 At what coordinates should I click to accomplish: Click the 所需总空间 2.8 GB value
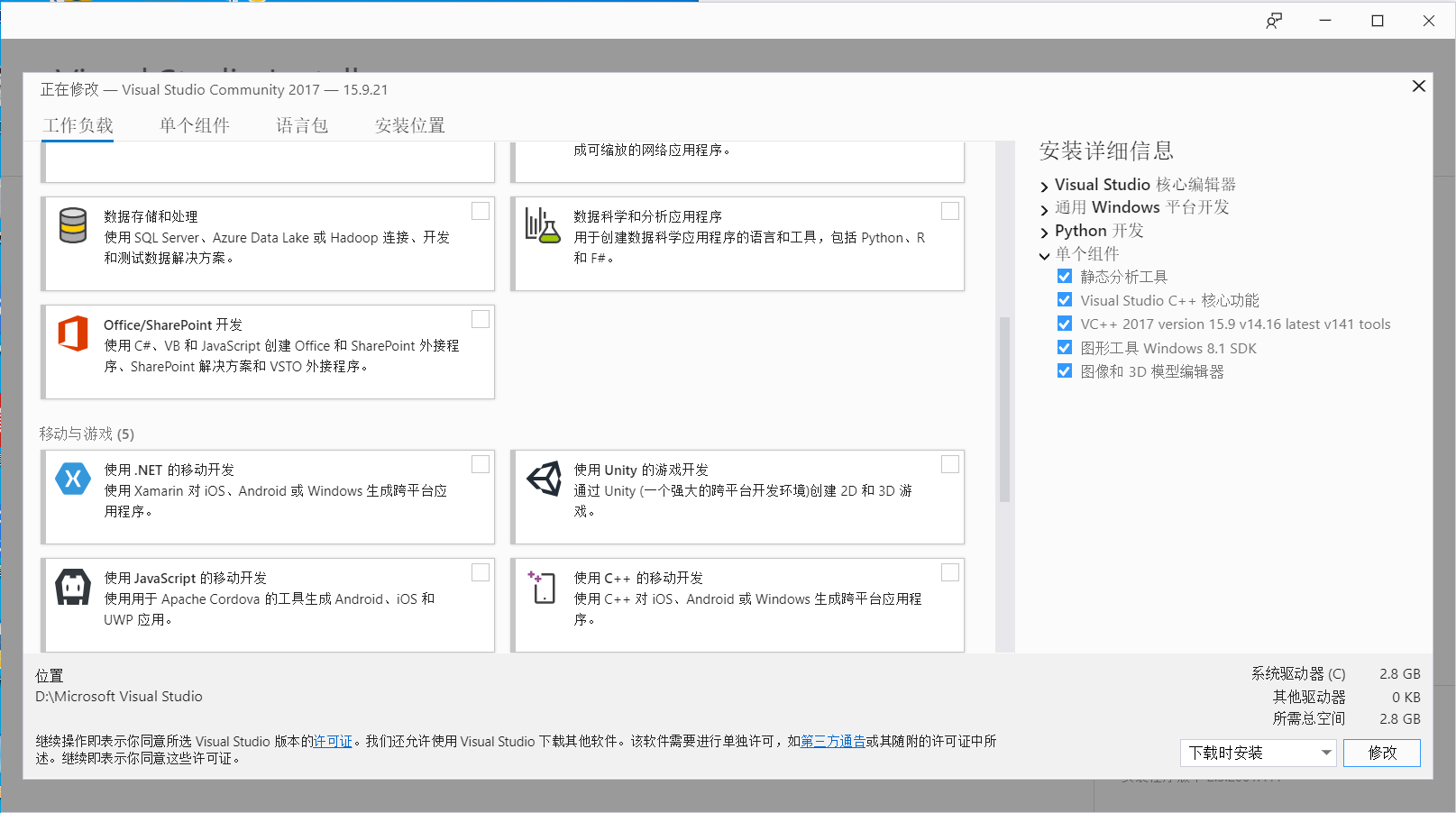point(1400,718)
